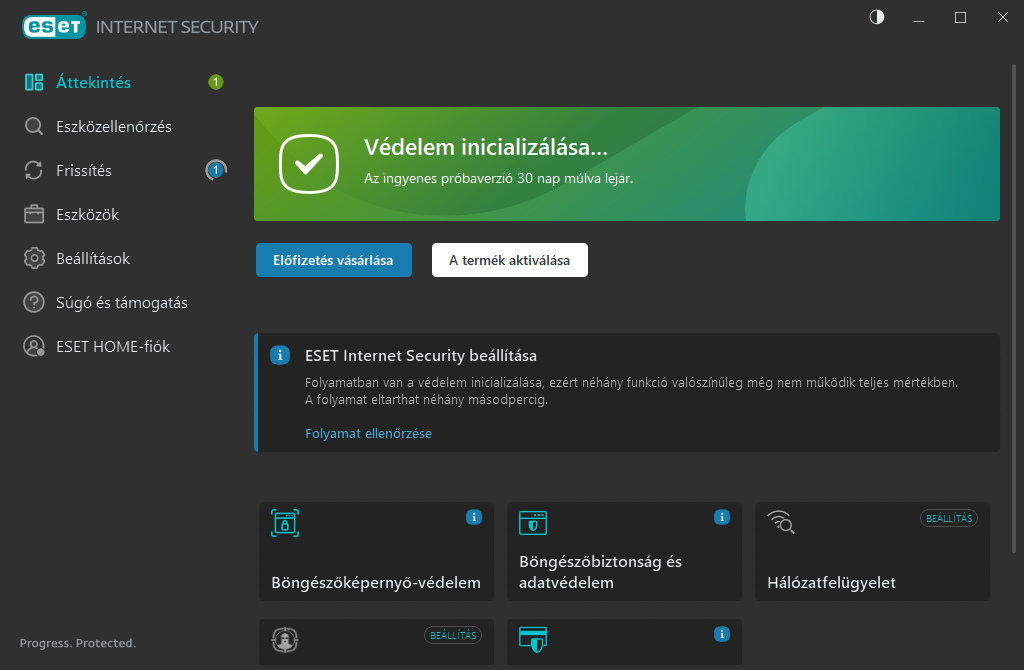This screenshot has width=1024, height=670.
Task: Click the ESET logo in the title bar
Action: pos(54,26)
